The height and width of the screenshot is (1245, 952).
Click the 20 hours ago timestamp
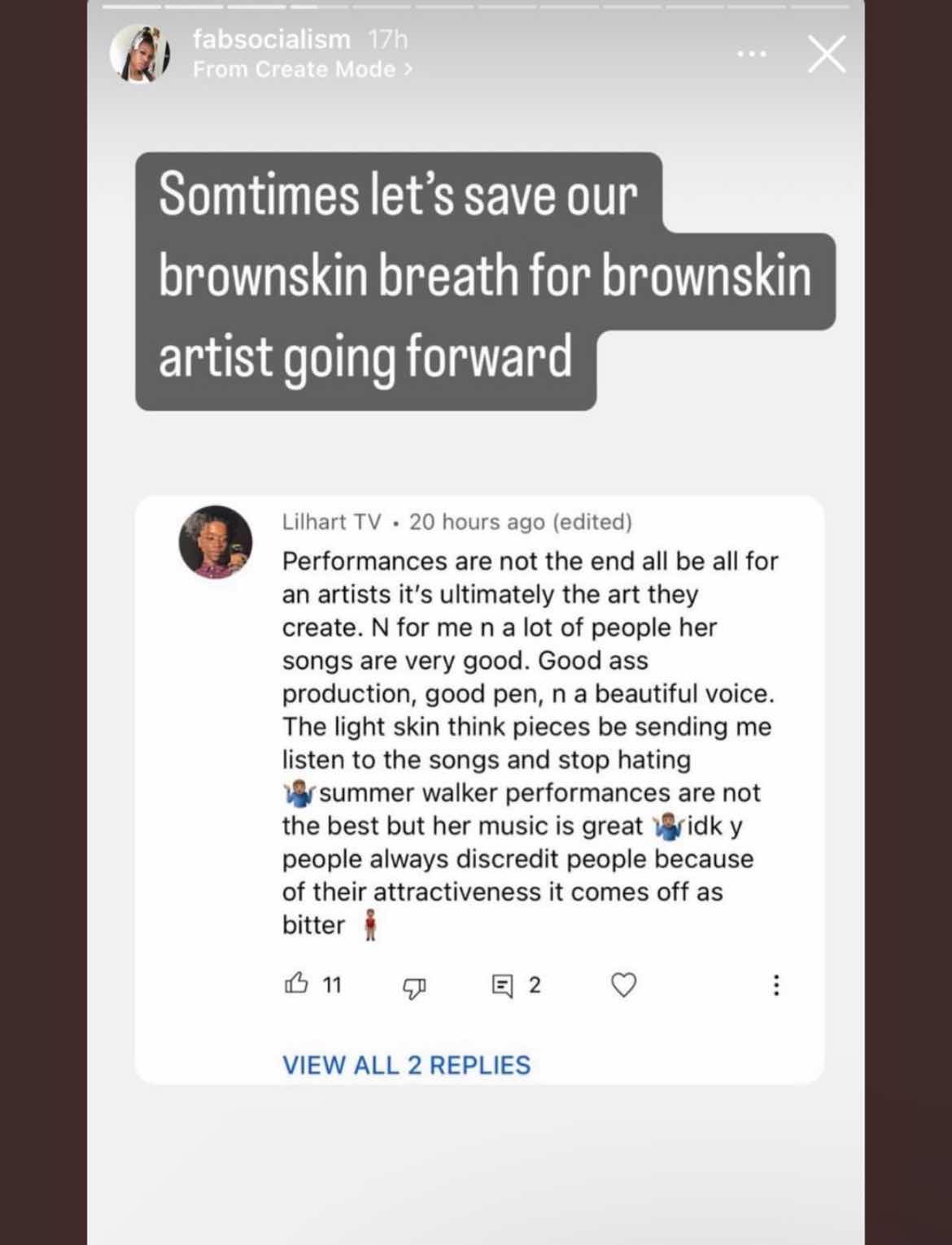click(x=477, y=522)
